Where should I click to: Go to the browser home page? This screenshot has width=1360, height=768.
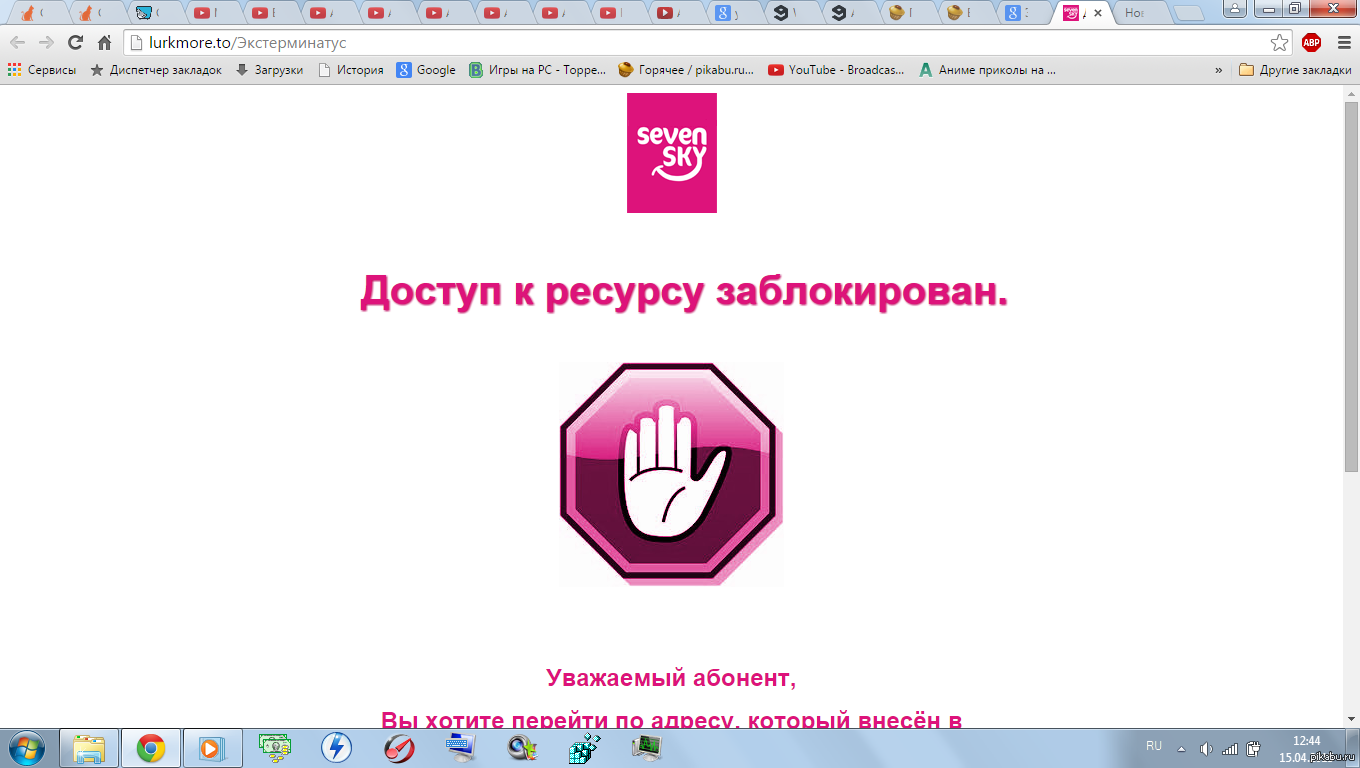104,43
